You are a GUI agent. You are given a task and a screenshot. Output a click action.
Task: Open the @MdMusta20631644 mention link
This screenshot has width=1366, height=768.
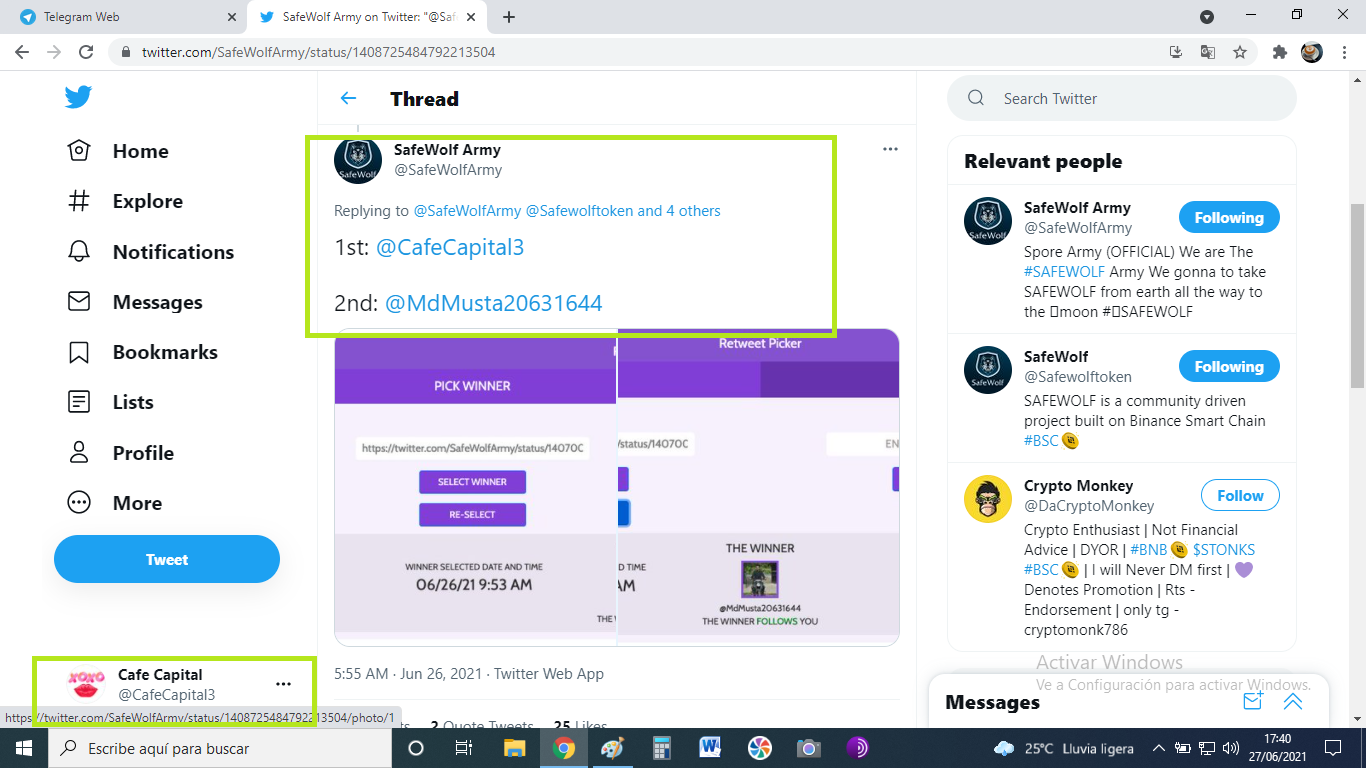tap(494, 303)
